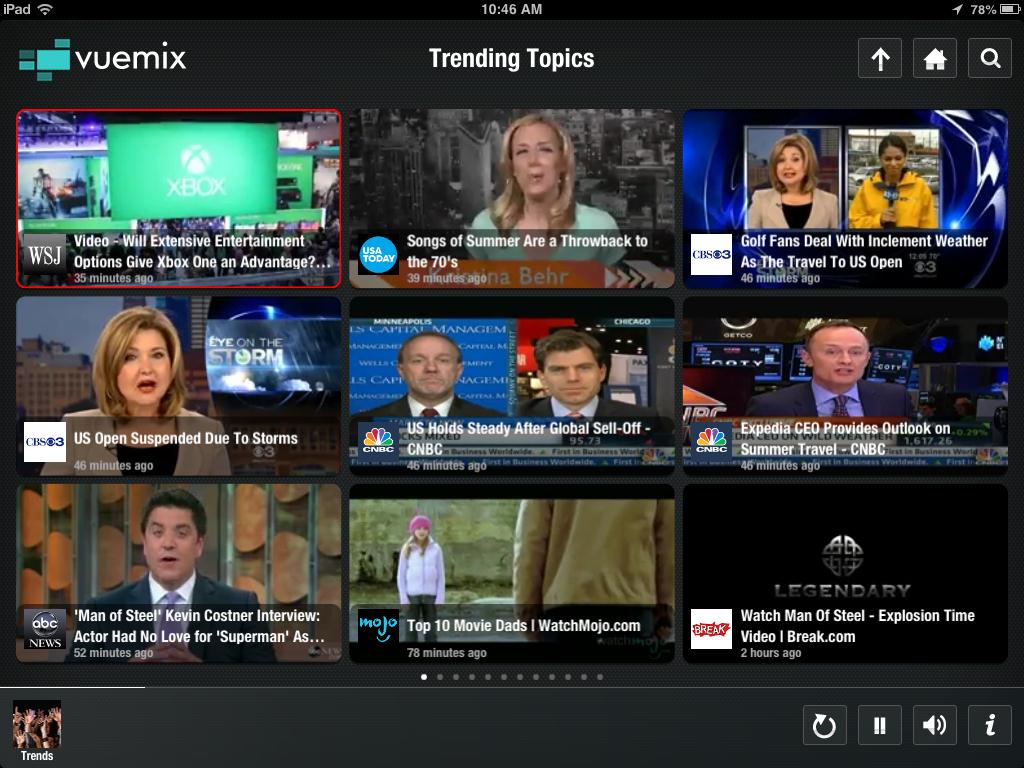The width and height of the screenshot is (1024, 768).
Task: Tap the iPad Wi-Fi status icon
Action: [45, 9]
